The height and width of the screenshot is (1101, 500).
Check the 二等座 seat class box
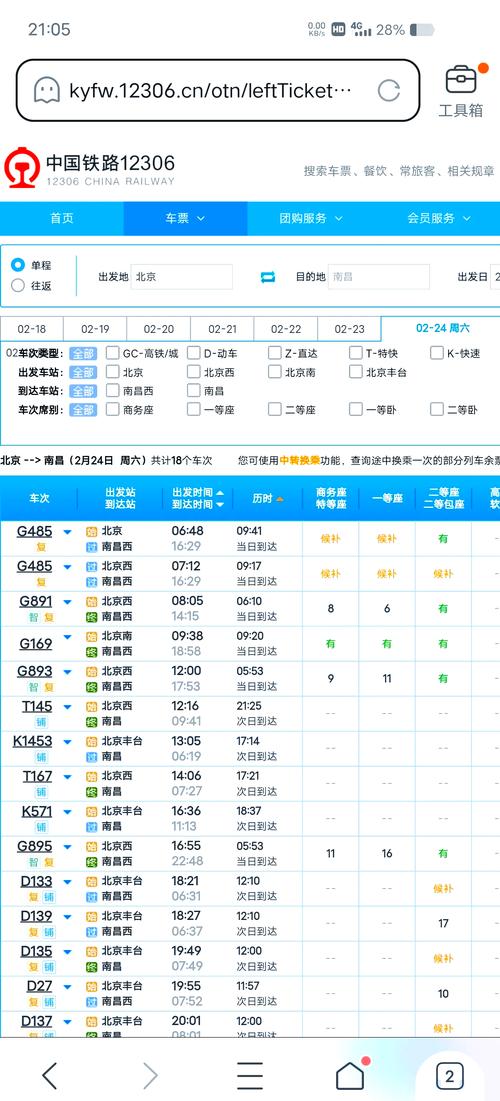pos(274,410)
